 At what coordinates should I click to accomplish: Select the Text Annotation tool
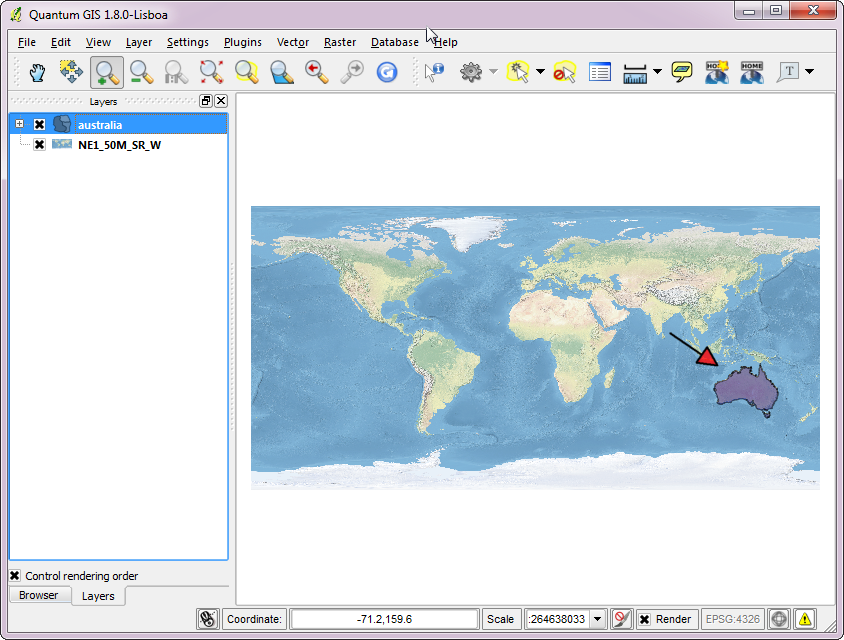tap(787, 72)
